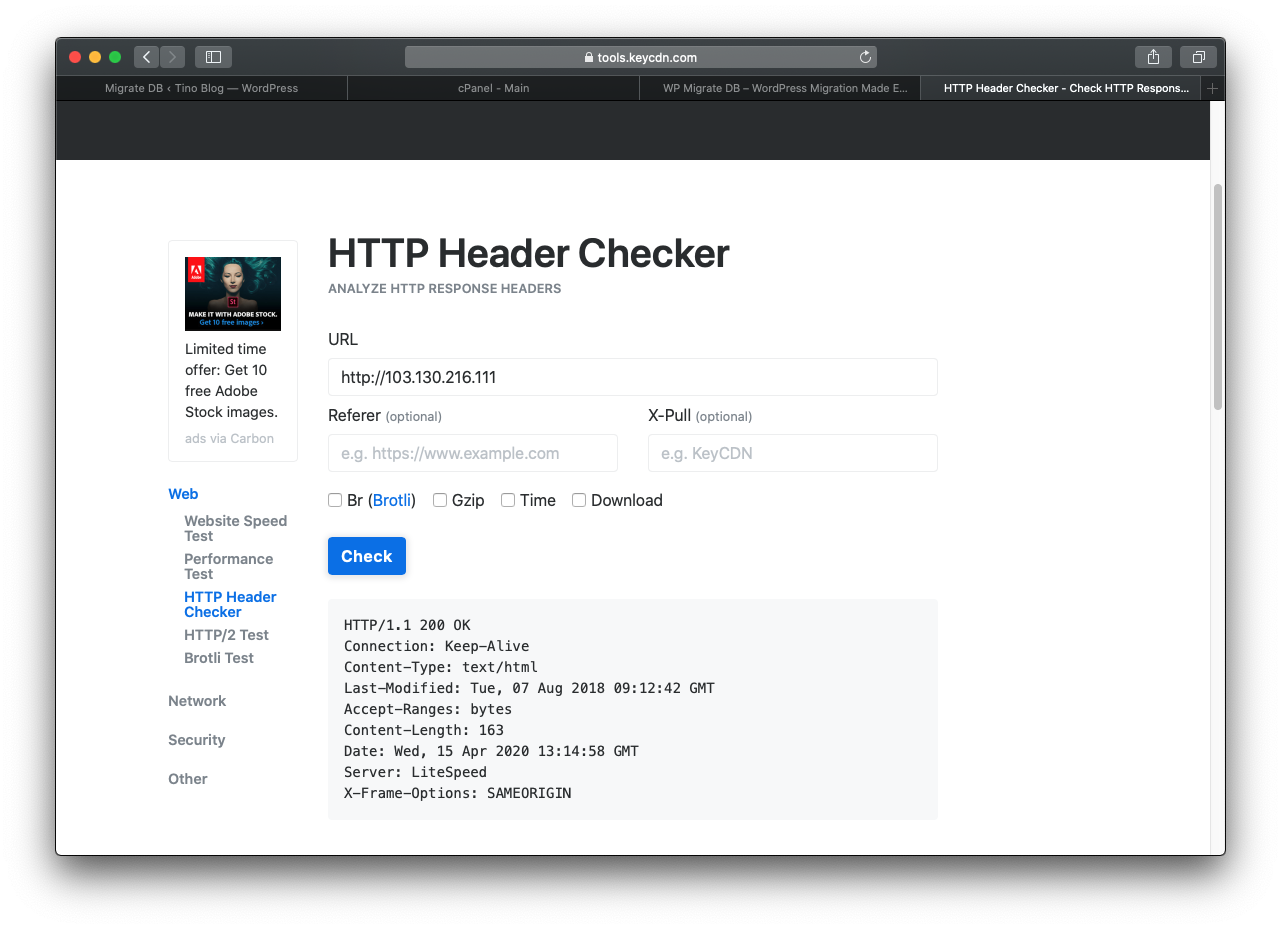
Task: Click the X-Pull input field
Action: (793, 453)
